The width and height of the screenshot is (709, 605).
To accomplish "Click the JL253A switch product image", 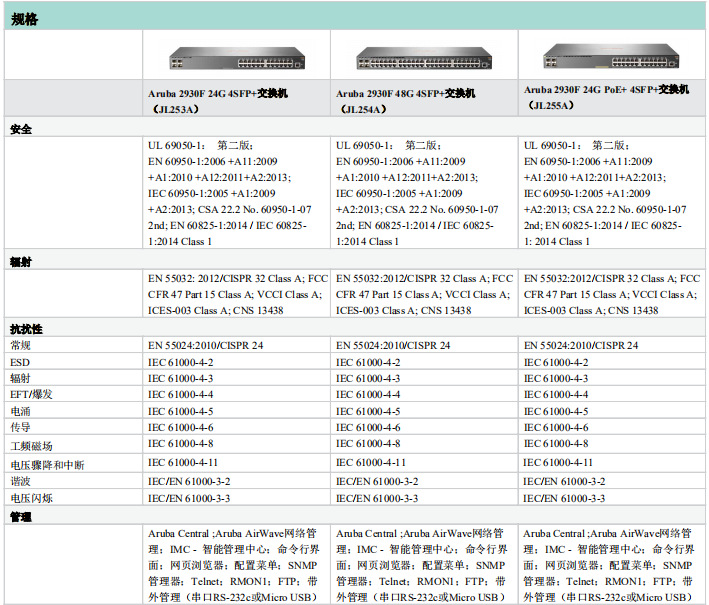I will tap(237, 59).
